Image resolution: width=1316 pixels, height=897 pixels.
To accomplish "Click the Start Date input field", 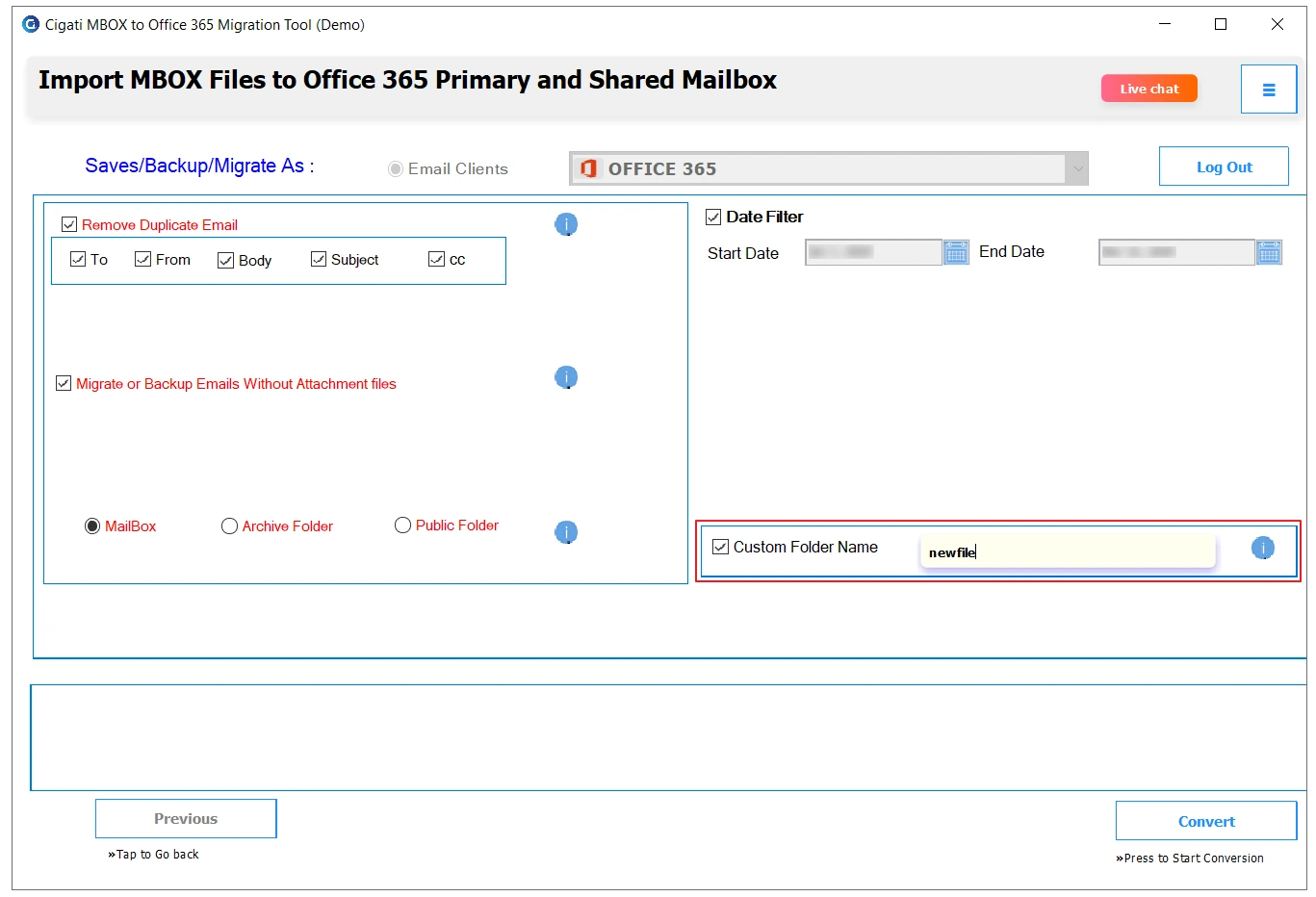I will point(873,252).
